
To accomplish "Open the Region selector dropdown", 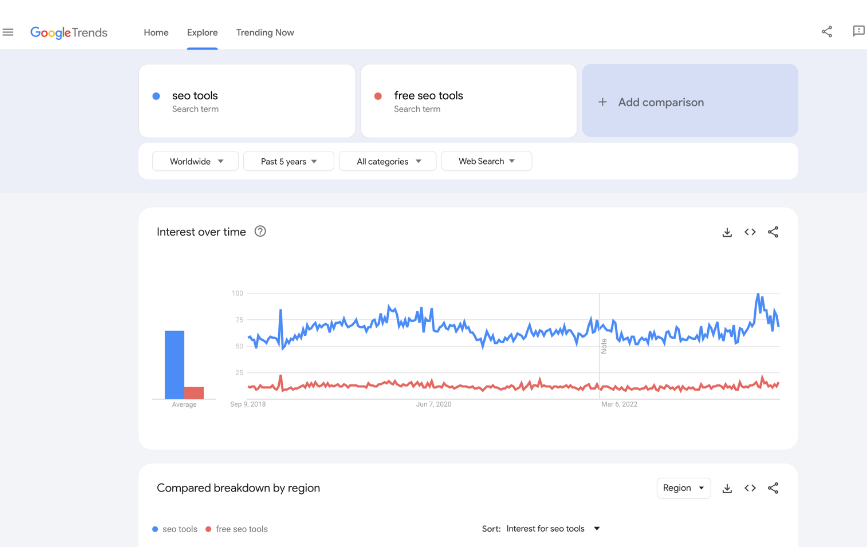I will pos(683,488).
